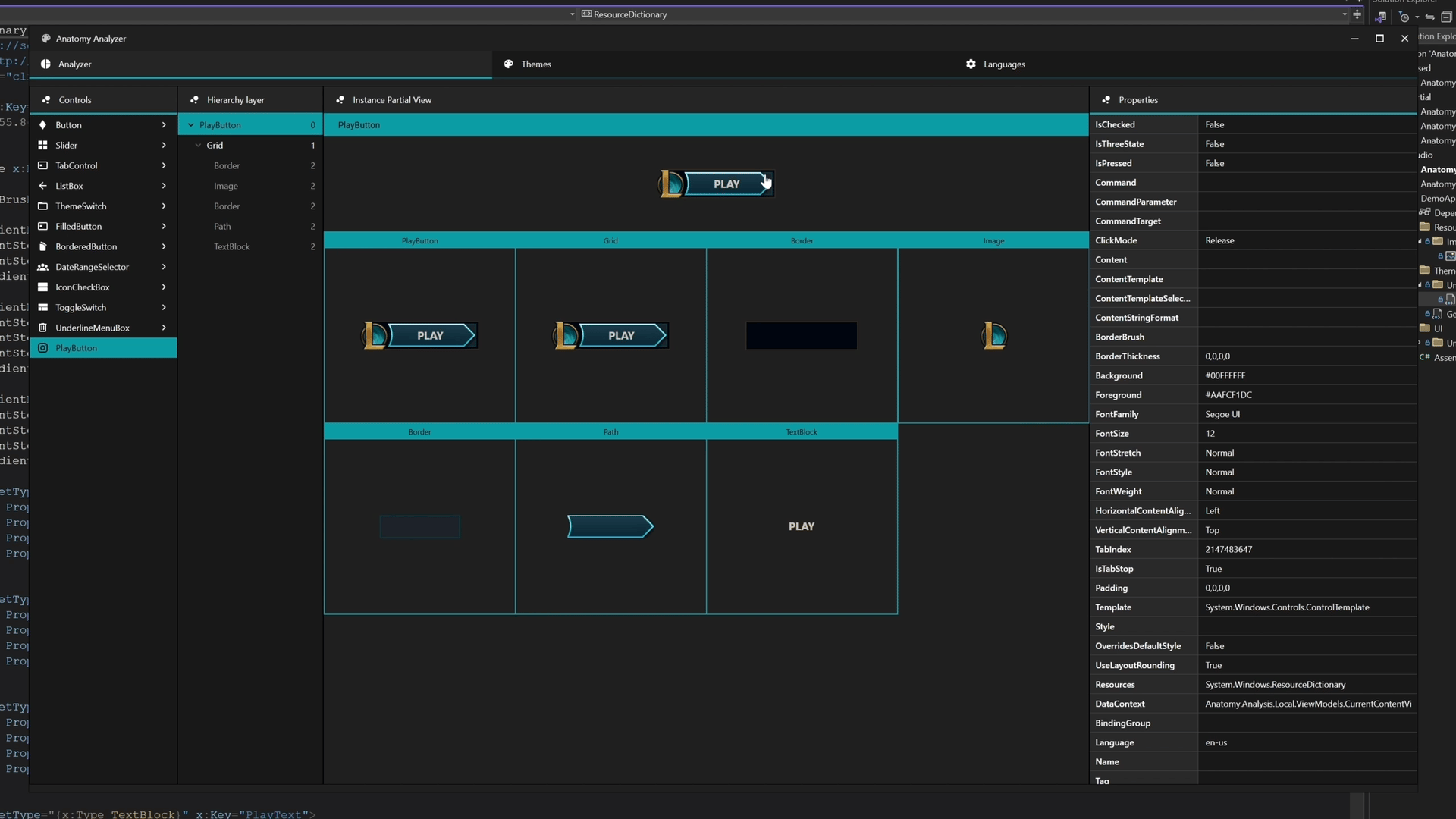The width and height of the screenshot is (1456, 819).
Task: Expand the ListBox chevron
Action: [164, 186]
